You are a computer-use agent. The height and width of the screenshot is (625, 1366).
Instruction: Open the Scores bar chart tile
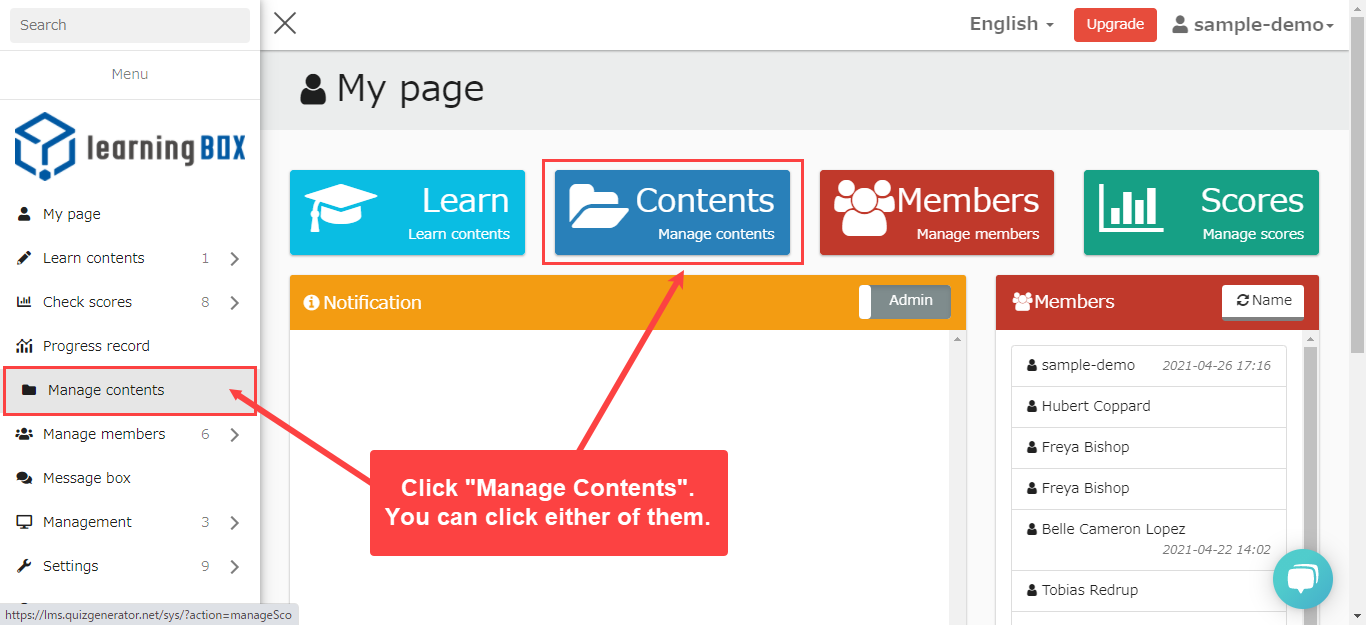click(1200, 212)
